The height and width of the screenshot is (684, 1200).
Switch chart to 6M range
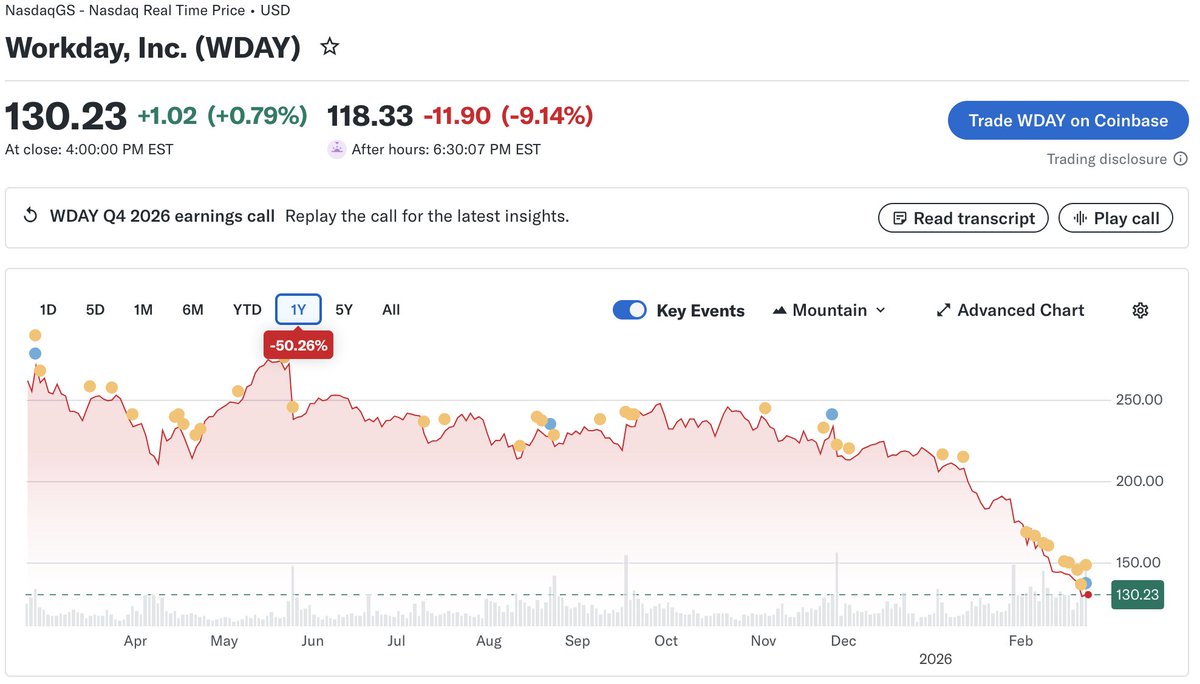(193, 310)
